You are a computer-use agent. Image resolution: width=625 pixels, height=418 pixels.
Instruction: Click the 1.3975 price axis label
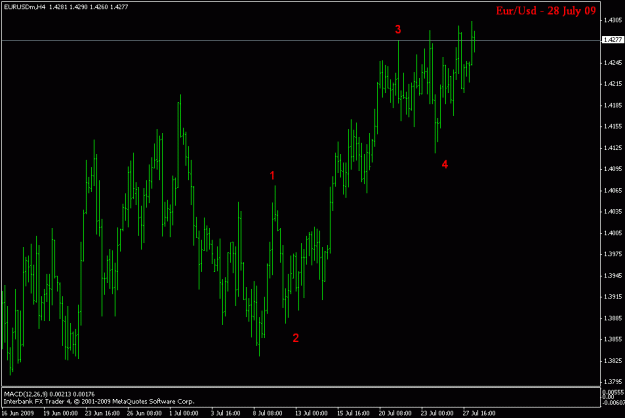coord(613,254)
